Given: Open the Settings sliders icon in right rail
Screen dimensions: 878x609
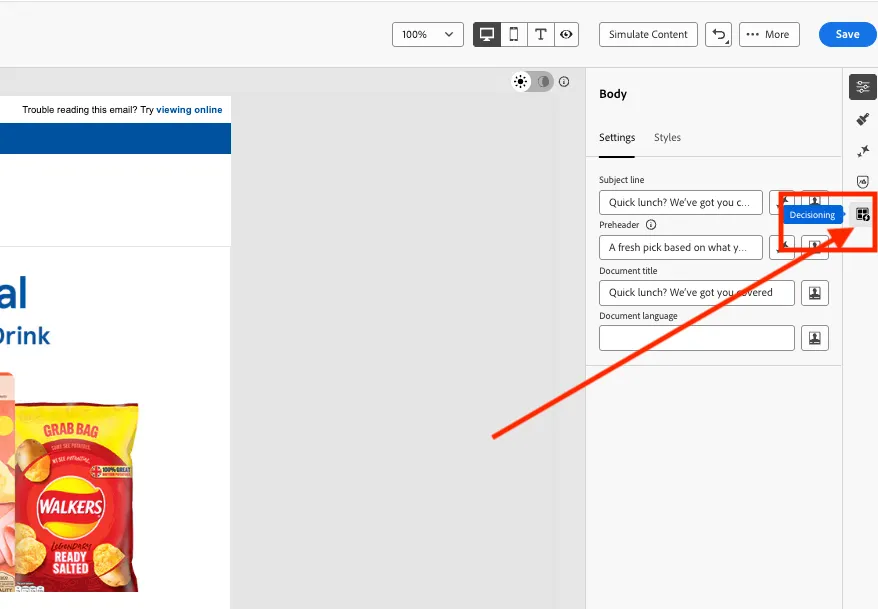Looking at the screenshot, I should [x=862, y=87].
